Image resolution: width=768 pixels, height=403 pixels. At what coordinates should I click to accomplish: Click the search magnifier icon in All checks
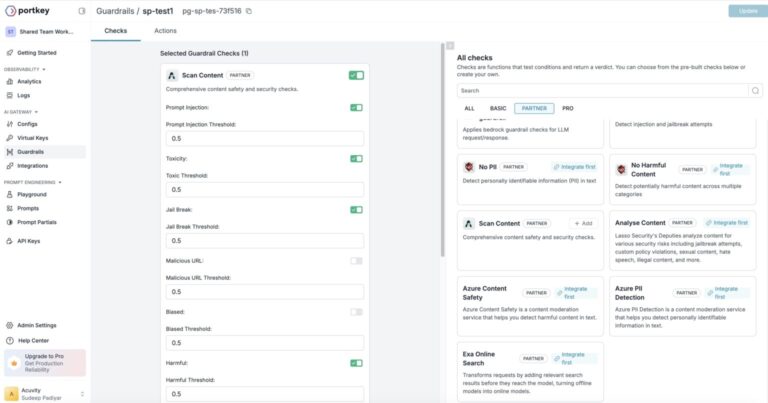(755, 90)
